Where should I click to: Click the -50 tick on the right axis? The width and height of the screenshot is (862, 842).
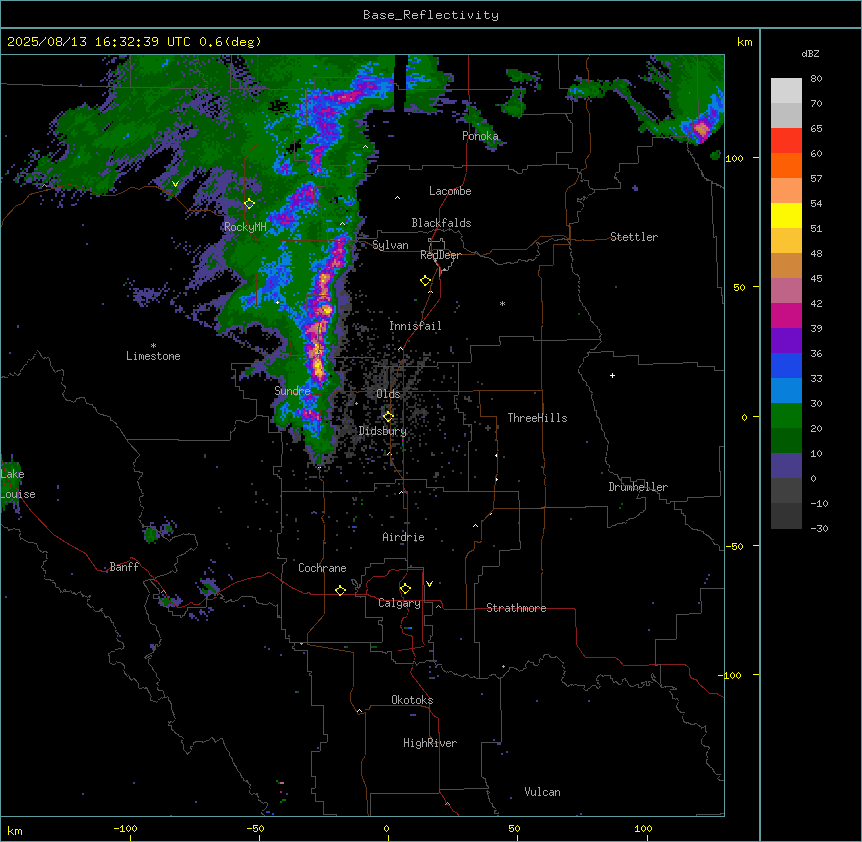click(x=734, y=546)
